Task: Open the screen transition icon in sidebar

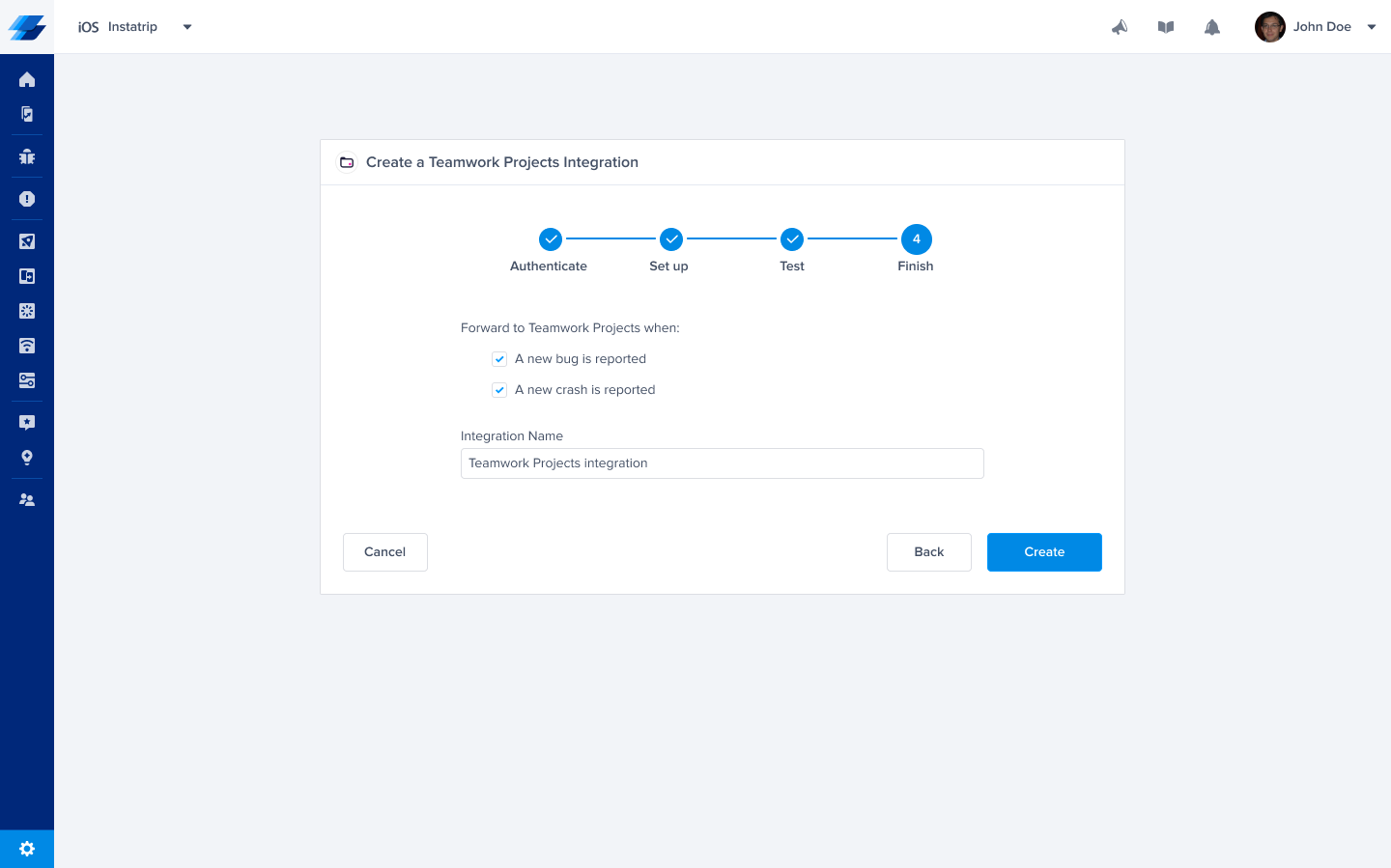Action: (27, 276)
